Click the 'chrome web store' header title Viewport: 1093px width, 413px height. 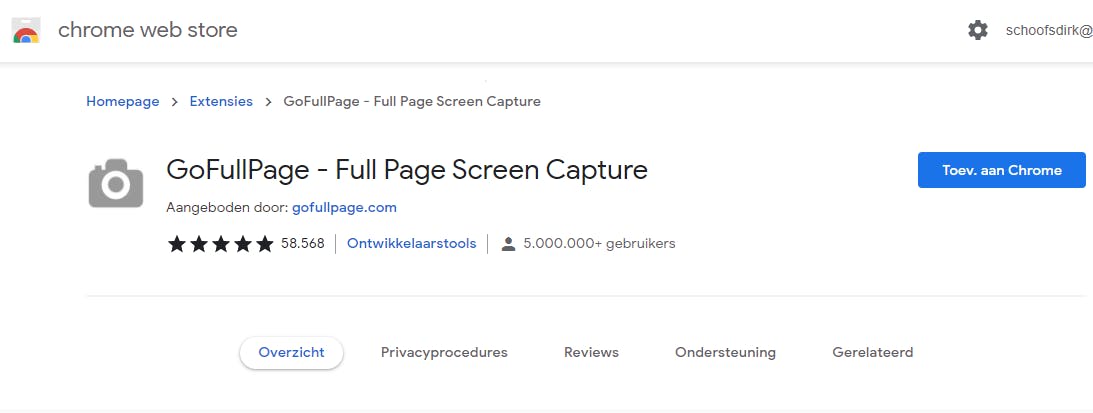point(148,30)
